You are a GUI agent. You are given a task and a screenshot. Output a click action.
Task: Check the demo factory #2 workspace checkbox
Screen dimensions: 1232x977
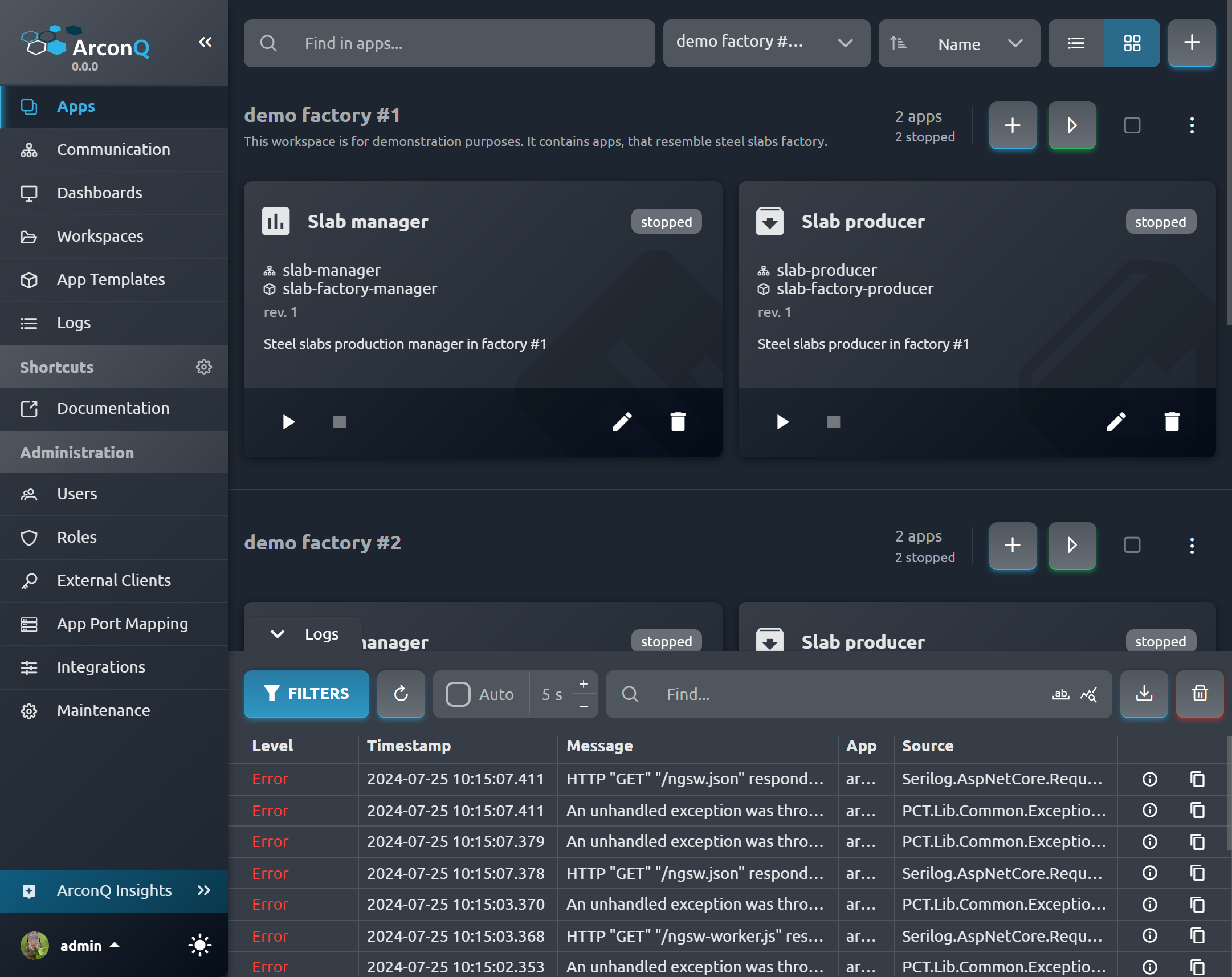(x=1132, y=545)
